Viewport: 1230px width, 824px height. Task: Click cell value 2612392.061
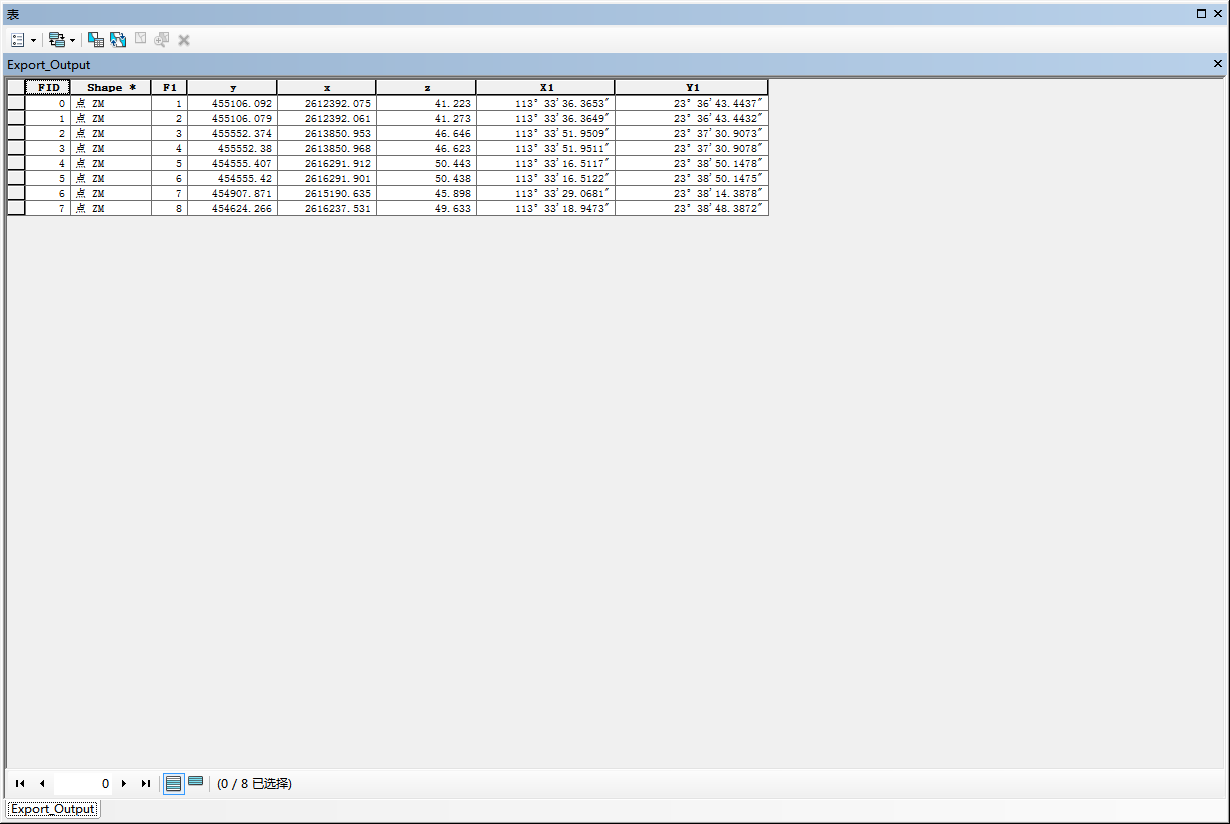click(x=327, y=118)
